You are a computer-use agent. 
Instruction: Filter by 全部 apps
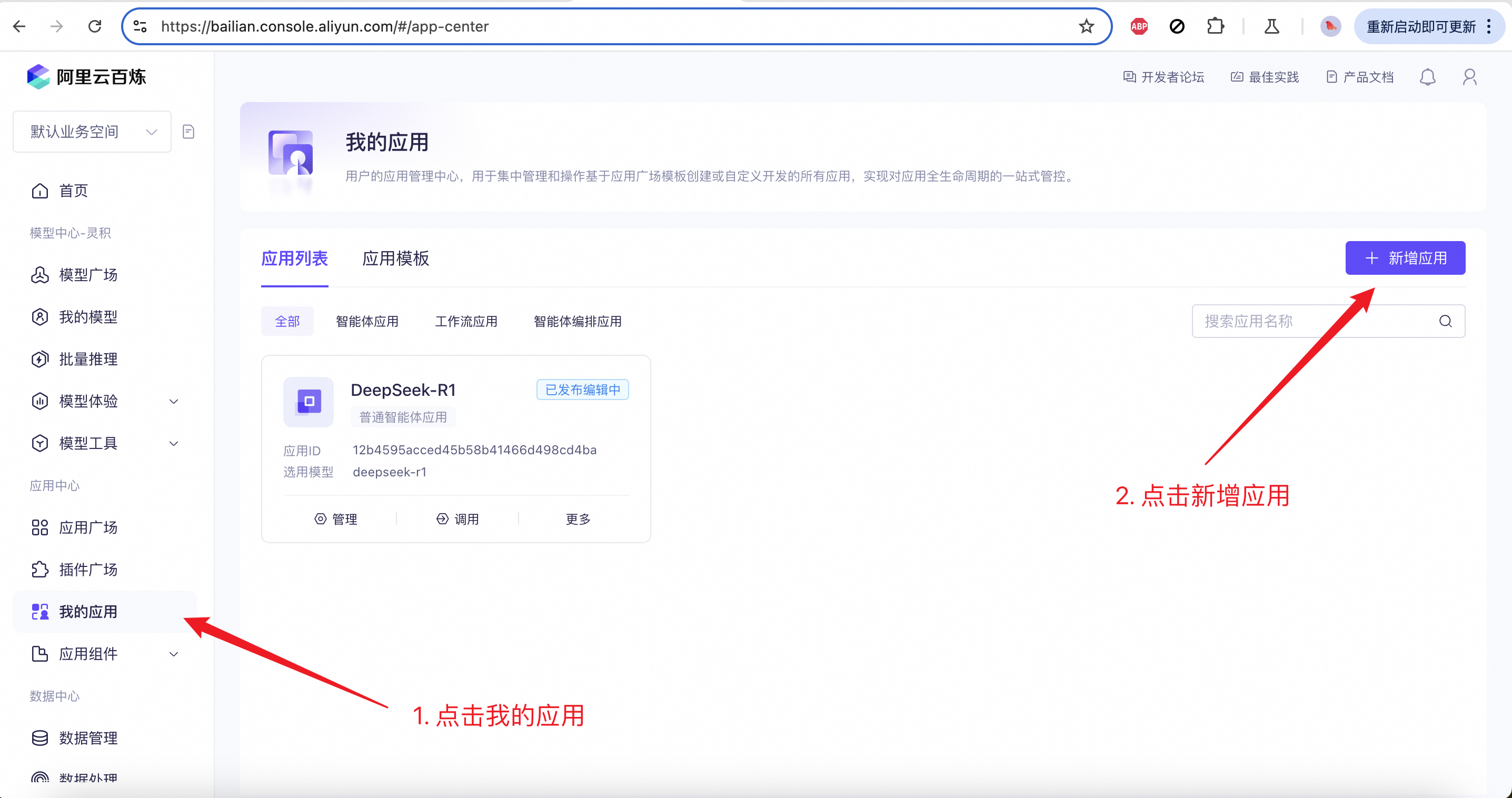point(287,322)
